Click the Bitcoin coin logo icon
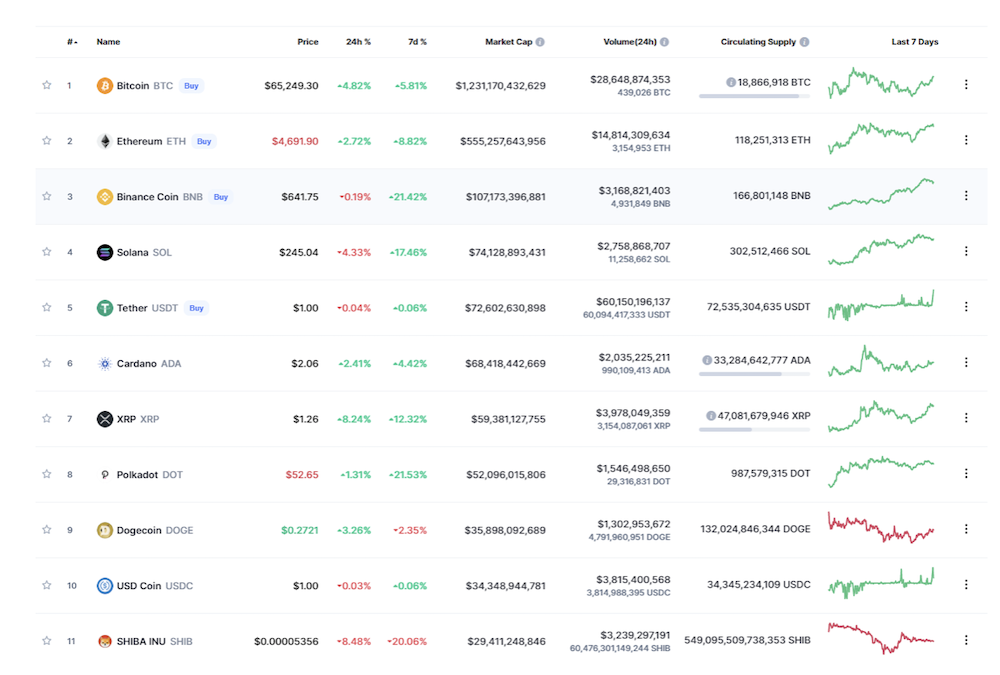1000x675 pixels. [105, 85]
